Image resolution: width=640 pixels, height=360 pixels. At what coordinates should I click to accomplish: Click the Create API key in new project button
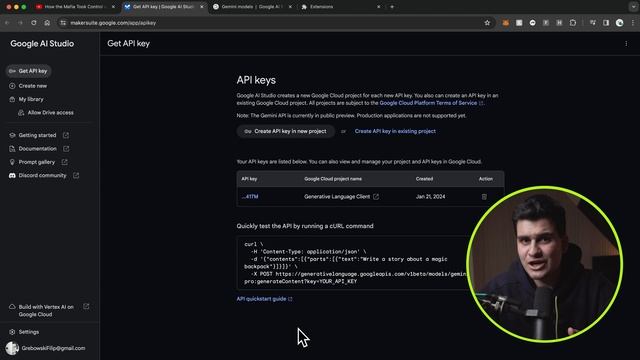286,131
